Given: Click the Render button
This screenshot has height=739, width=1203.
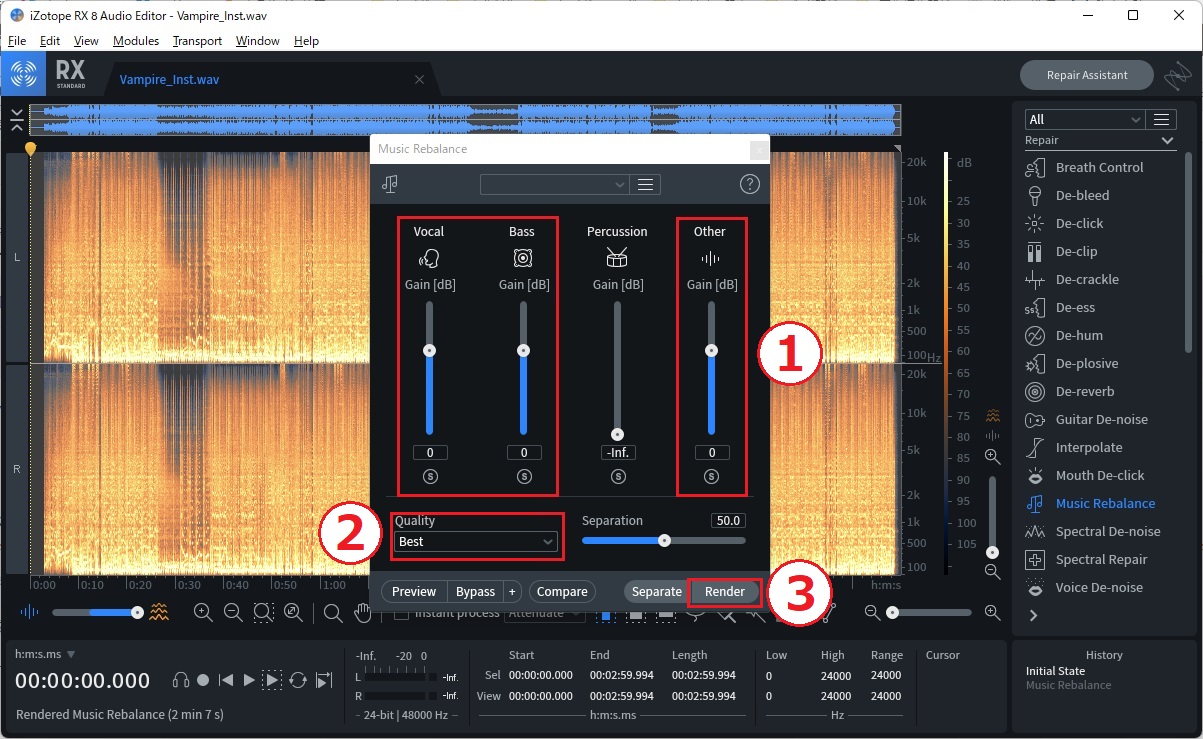Looking at the screenshot, I should coord(725,591).
